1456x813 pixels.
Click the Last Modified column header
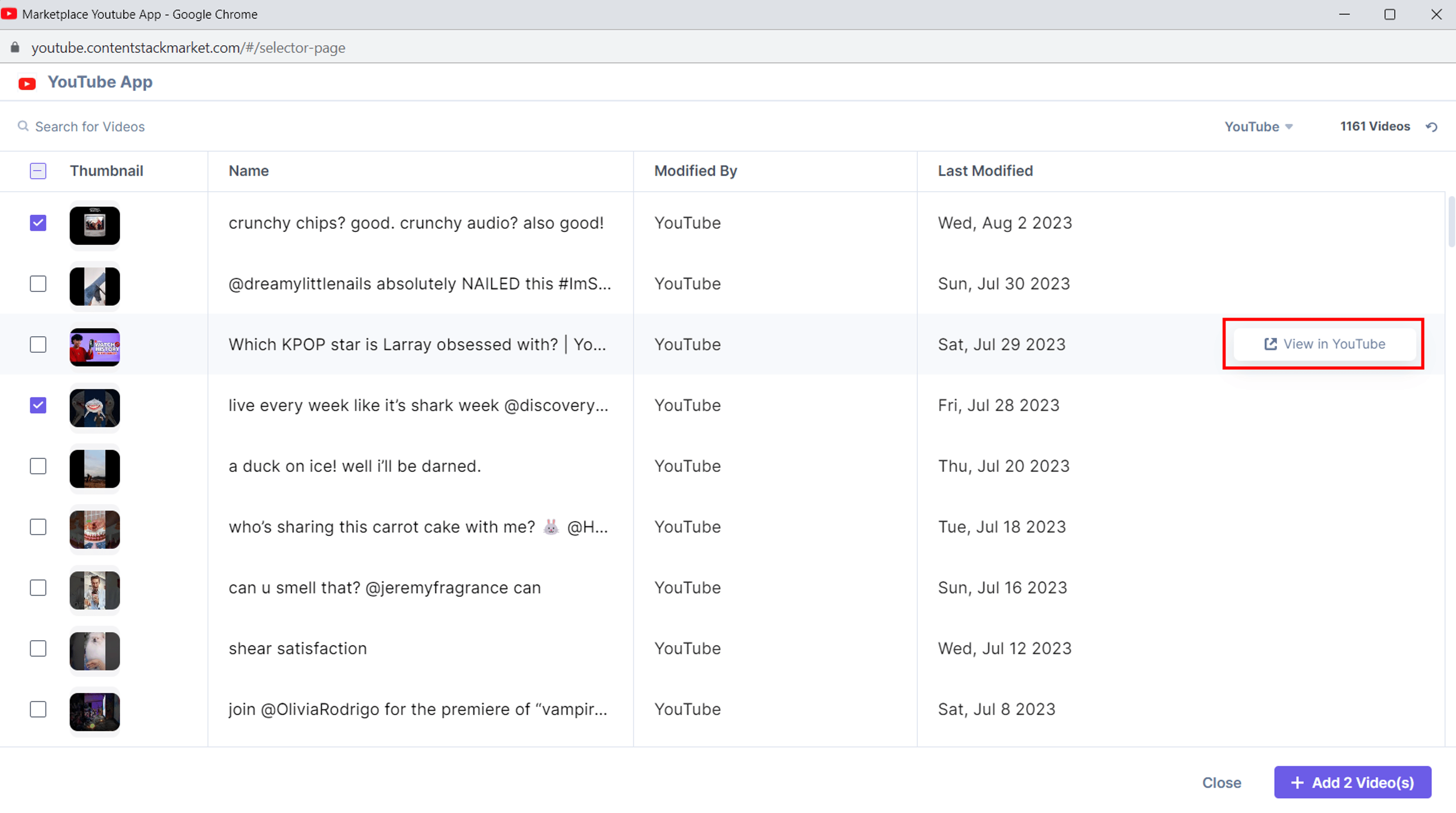coord(985,171)
